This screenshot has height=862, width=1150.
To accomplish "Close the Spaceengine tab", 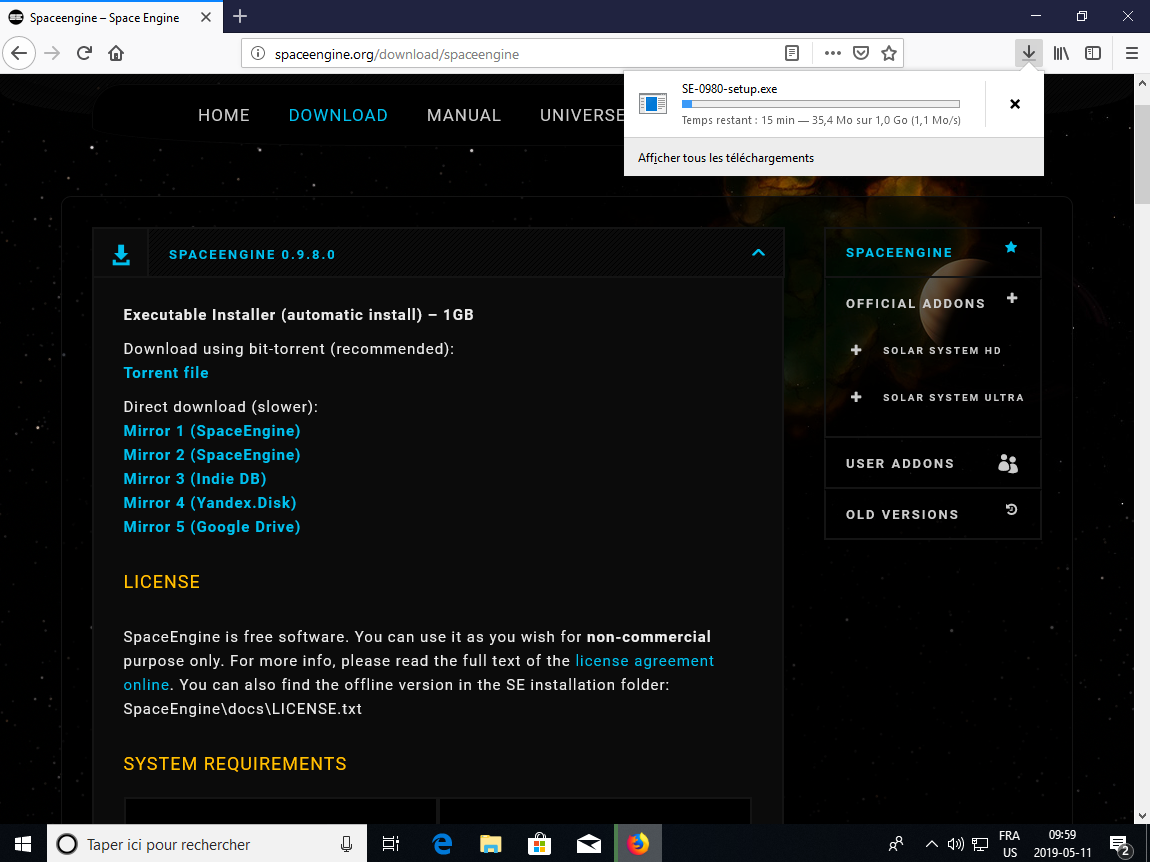I will [x=206, y=17].
